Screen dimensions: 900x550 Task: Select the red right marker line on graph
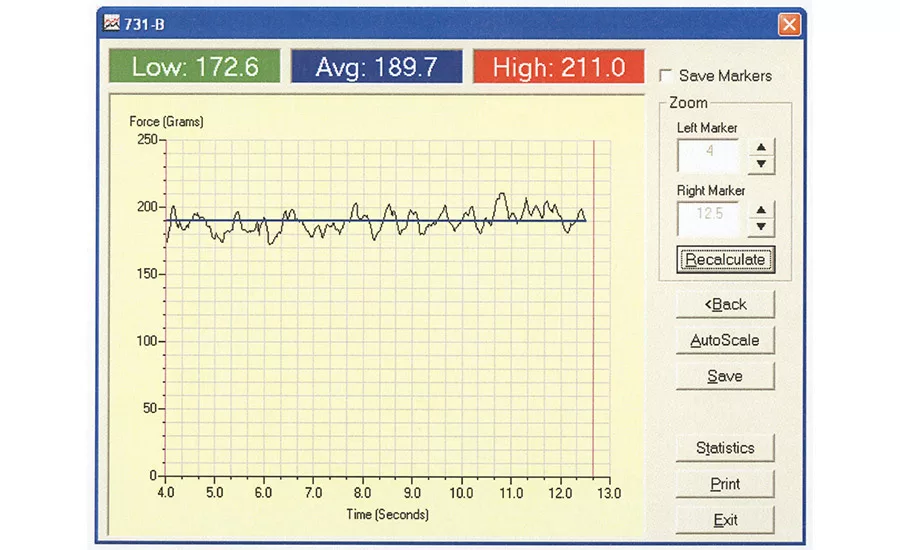click(594, 320)
